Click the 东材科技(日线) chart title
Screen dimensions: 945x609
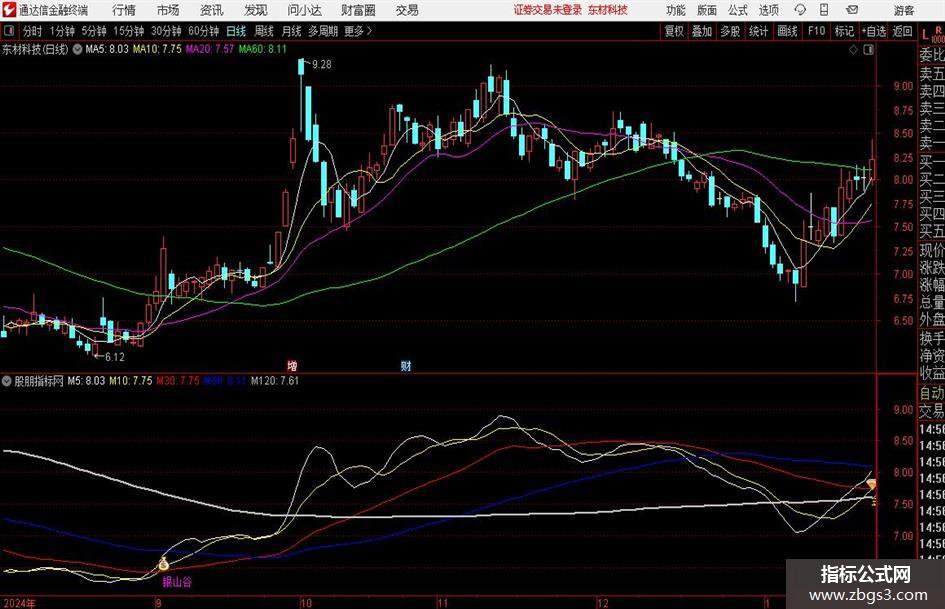pos(35,49)
